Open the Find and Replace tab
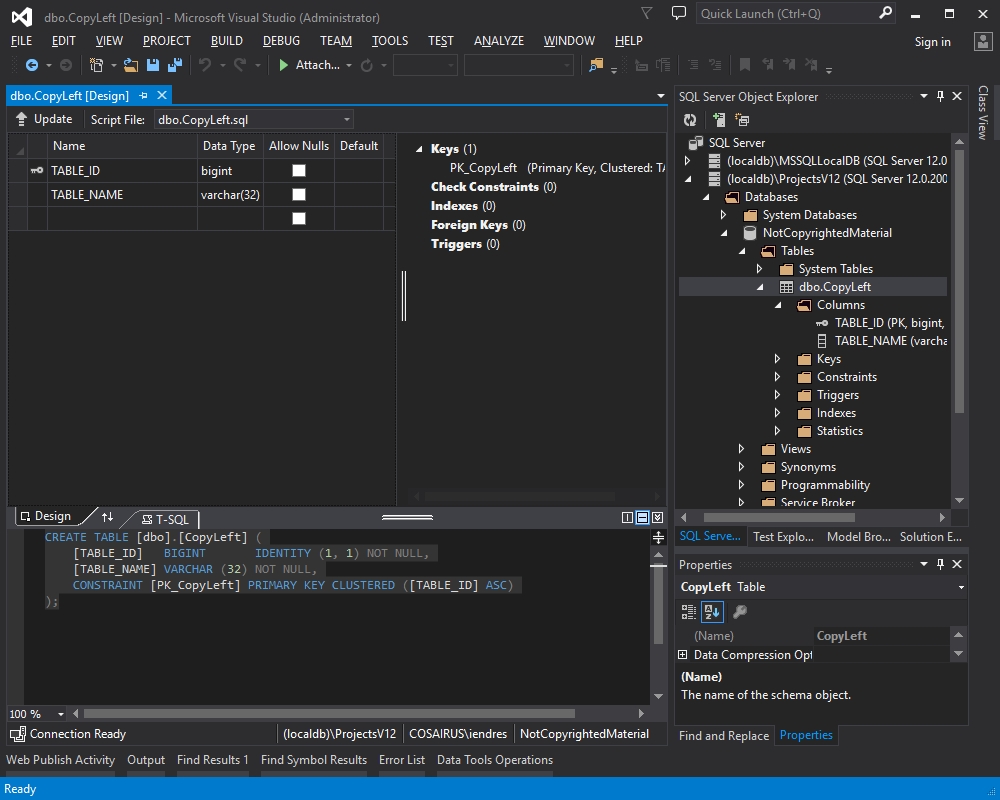1000x800 pixels. click(724, 736)
